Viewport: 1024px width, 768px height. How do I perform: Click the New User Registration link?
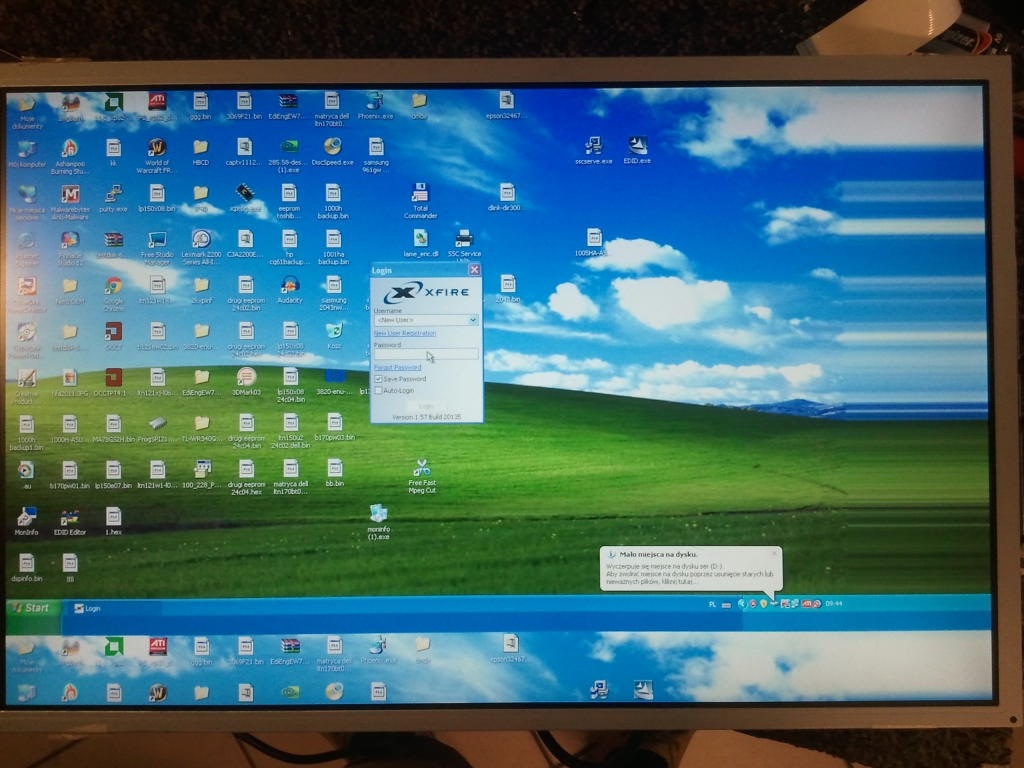click(404, 333)
